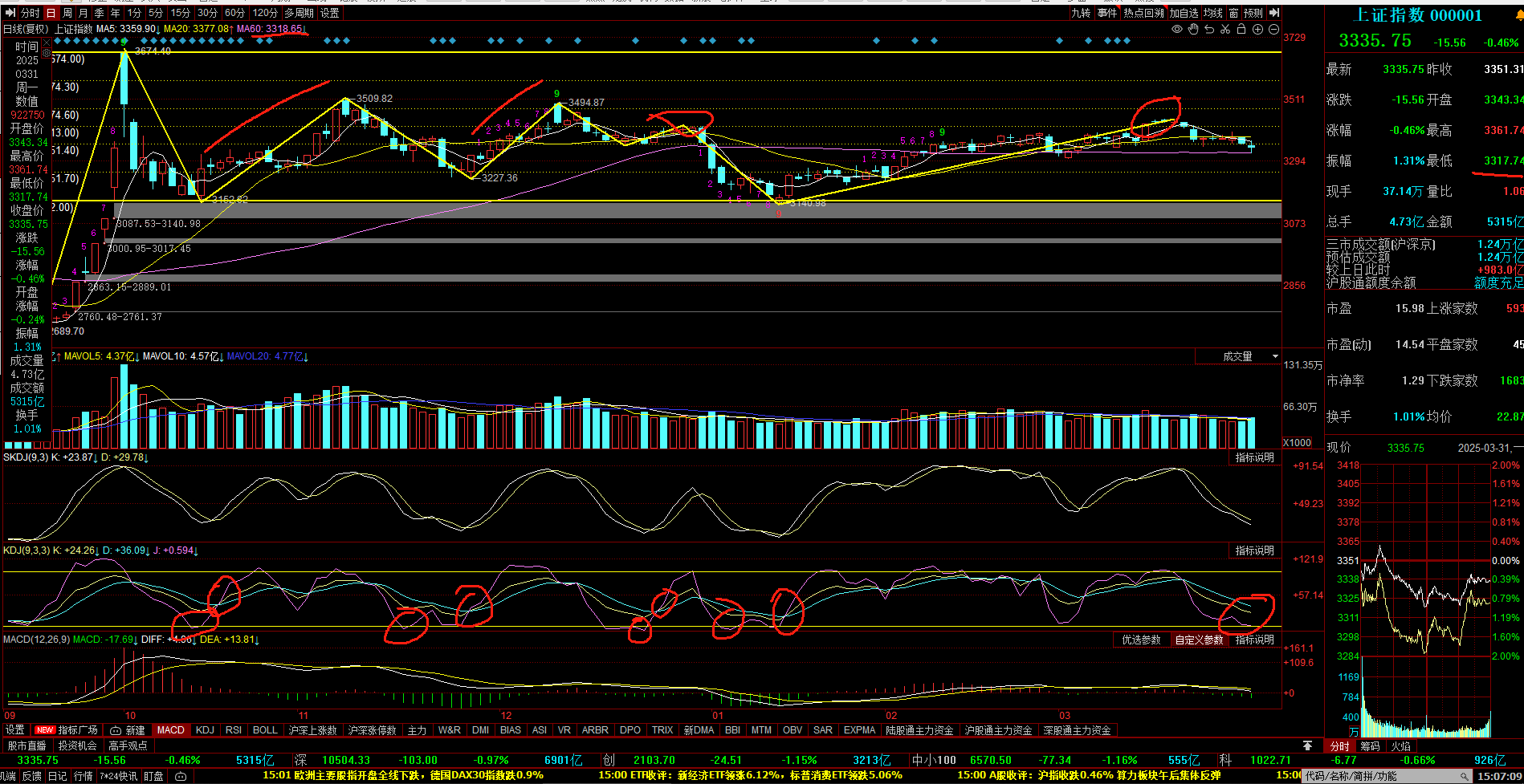Image resolution: width=1524 pixels, height=784 pixels.
Task: Select the BOLL indicator tab
Action: 265,730
